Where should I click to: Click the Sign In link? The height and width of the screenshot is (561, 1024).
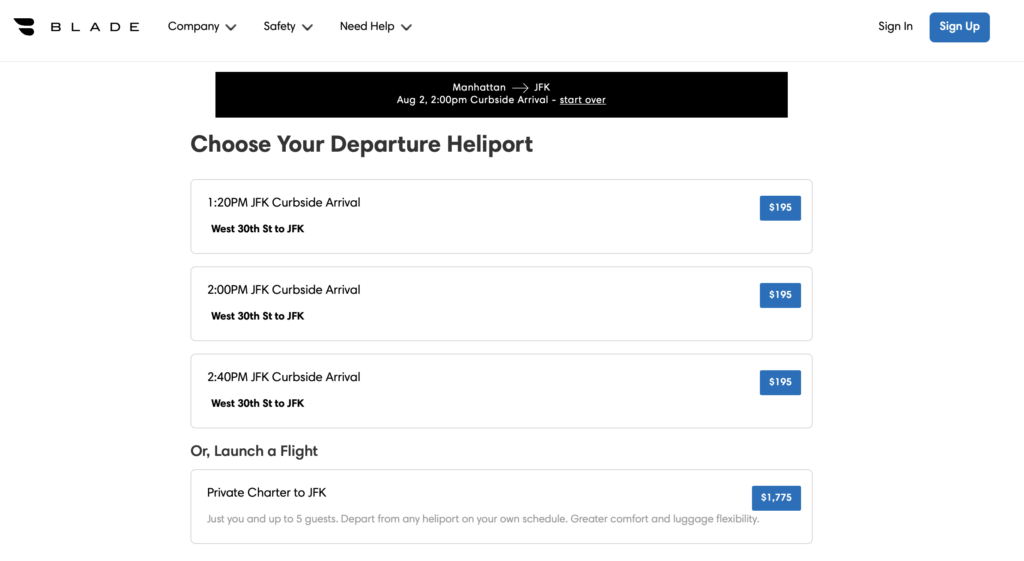(895, 27)
